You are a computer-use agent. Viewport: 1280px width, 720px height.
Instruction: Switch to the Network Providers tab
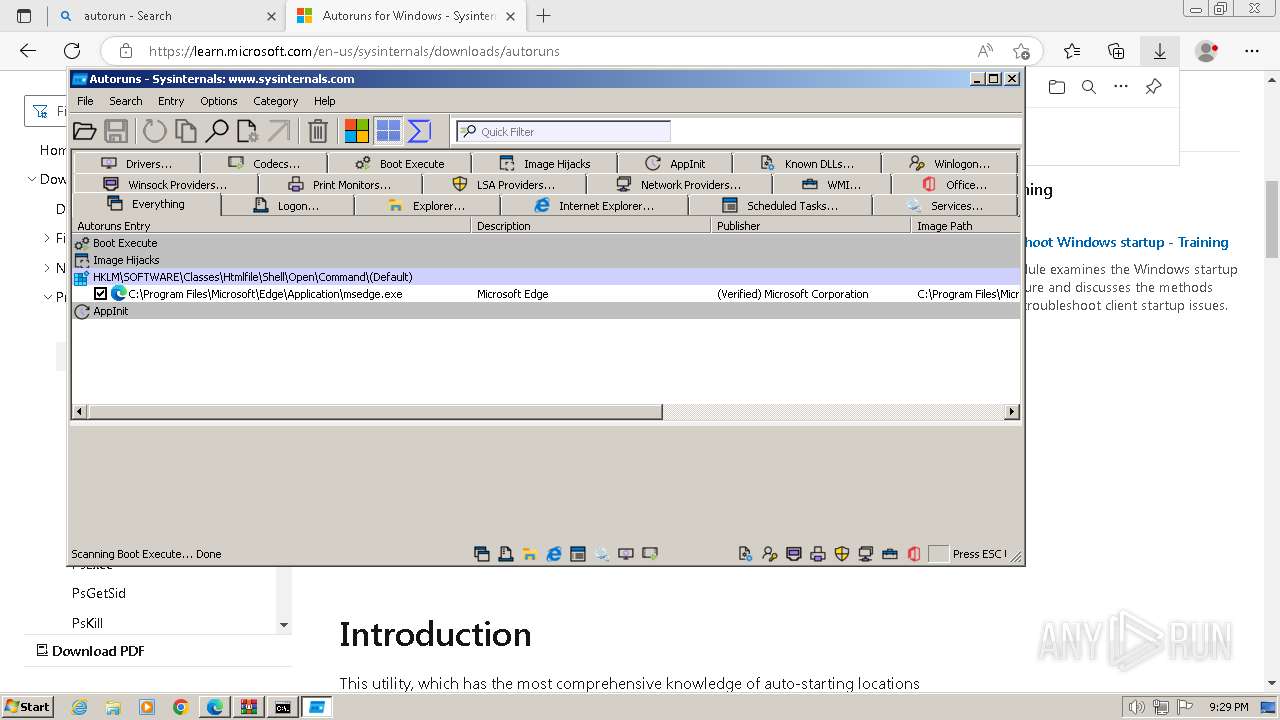(679, 184)
